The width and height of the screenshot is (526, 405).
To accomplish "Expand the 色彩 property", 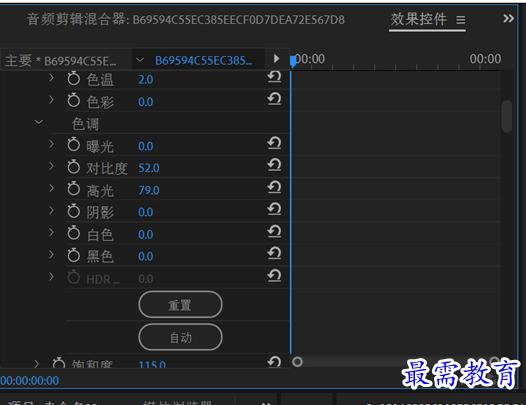I will pos(51,100).
